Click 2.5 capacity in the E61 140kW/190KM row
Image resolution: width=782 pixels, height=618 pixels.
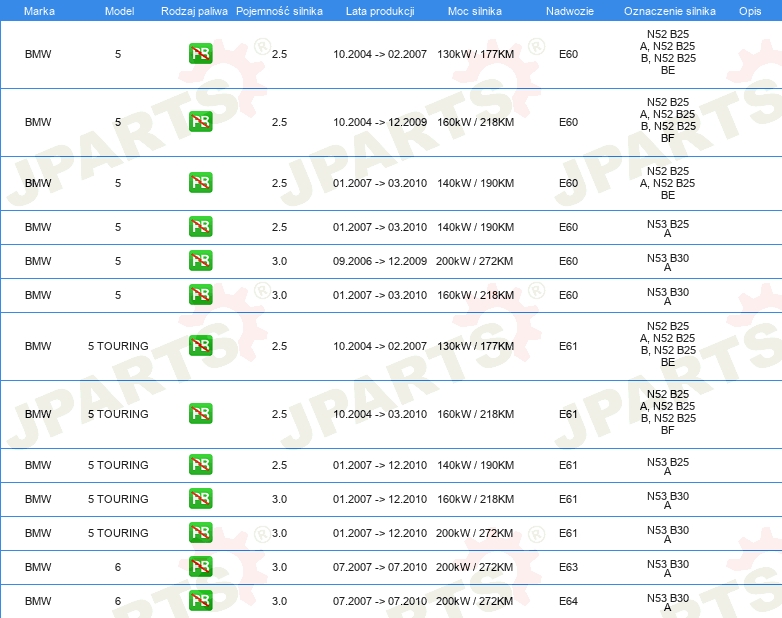coord(279,465)
